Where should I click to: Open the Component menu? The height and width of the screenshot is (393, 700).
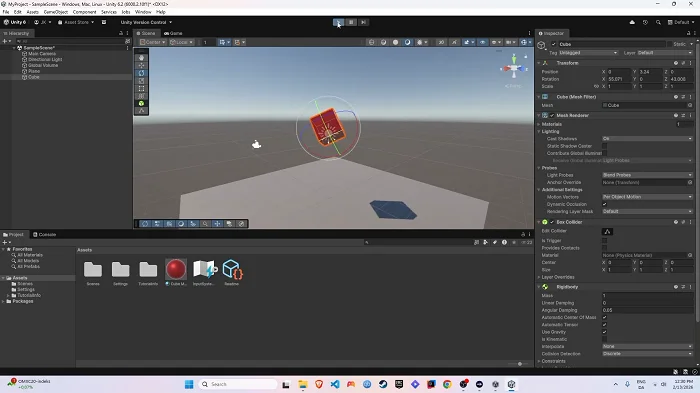84,12
